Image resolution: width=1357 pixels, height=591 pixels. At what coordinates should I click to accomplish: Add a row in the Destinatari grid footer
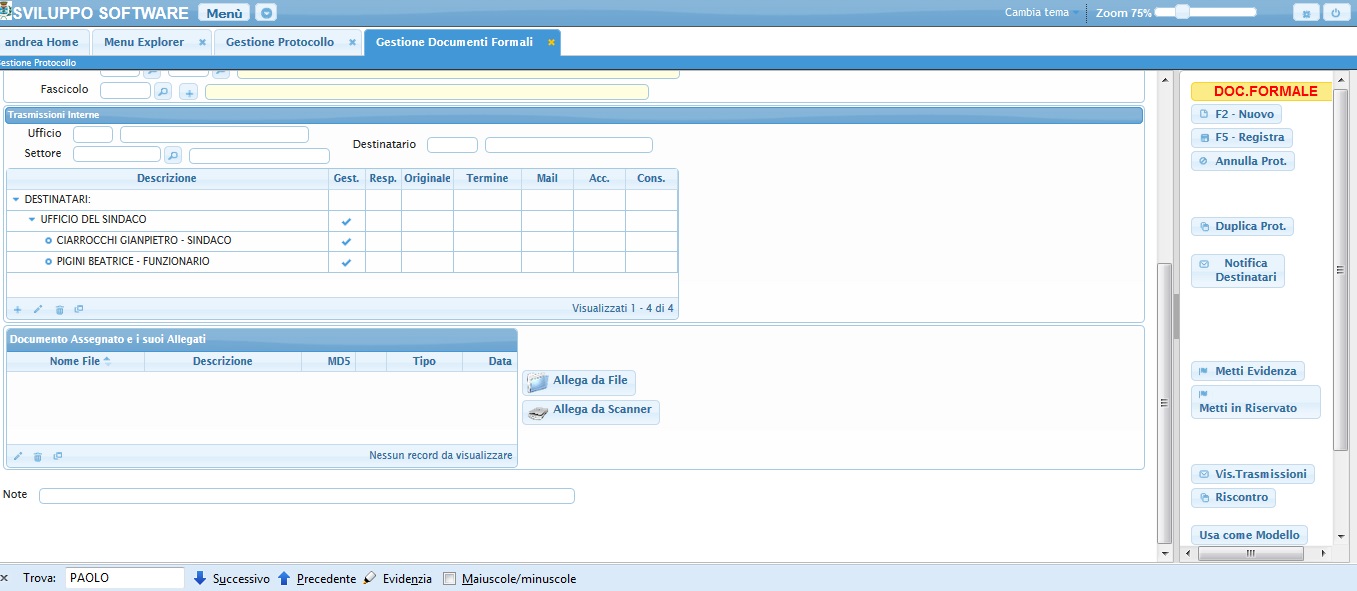(17, 310)
